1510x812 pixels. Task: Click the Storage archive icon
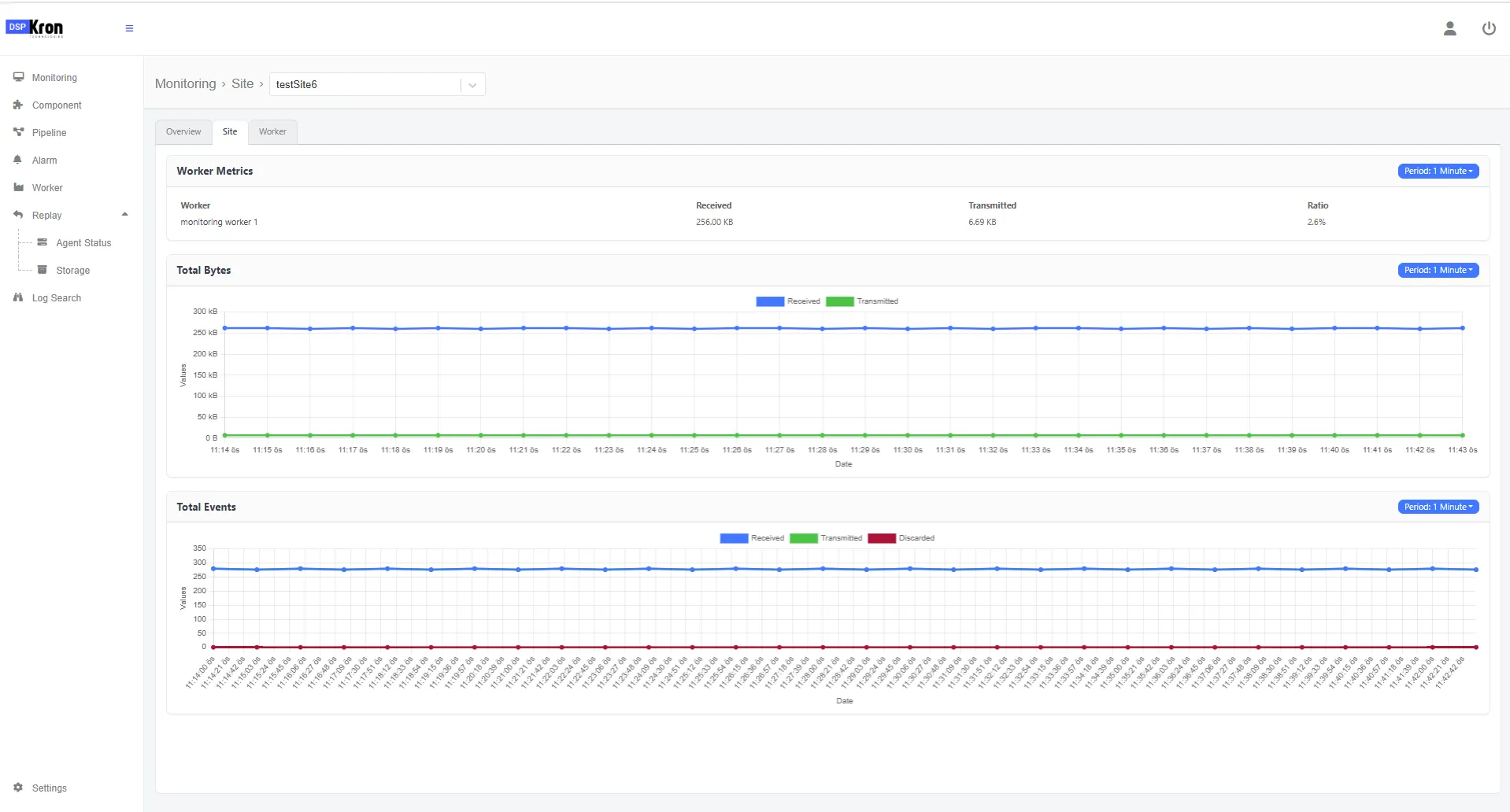tap(43, 270)
